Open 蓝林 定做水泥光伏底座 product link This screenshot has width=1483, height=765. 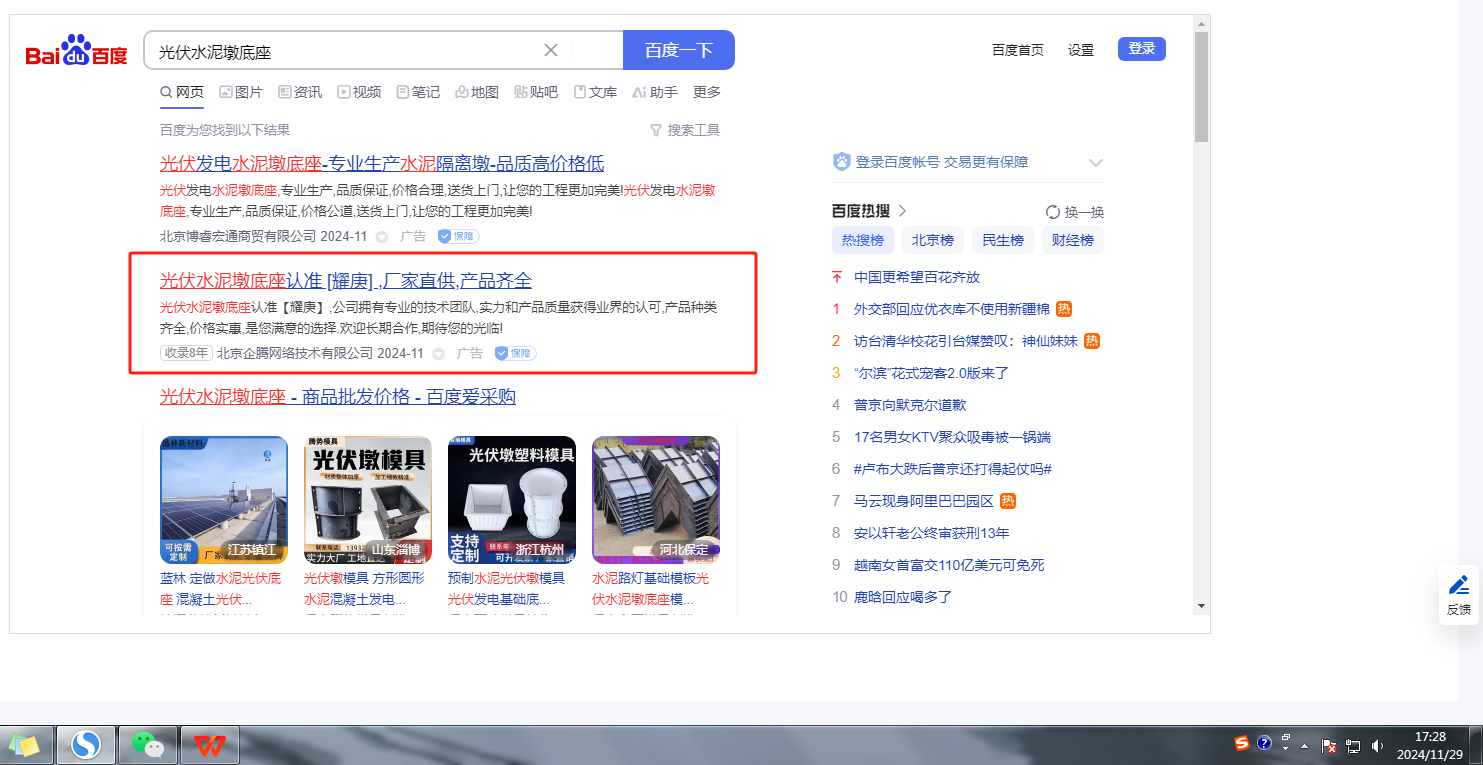pyautogui.click(x=221, y=589)
